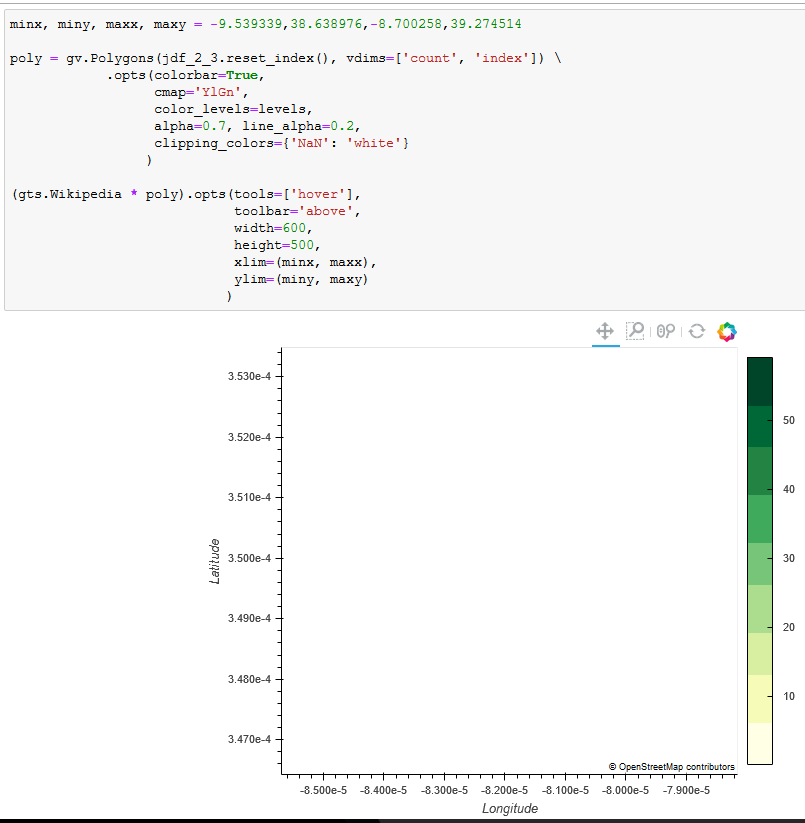Screen dimensions: 805x823
Task: Open the Bokeh logo in the toolbar
Action: (726, 331)
